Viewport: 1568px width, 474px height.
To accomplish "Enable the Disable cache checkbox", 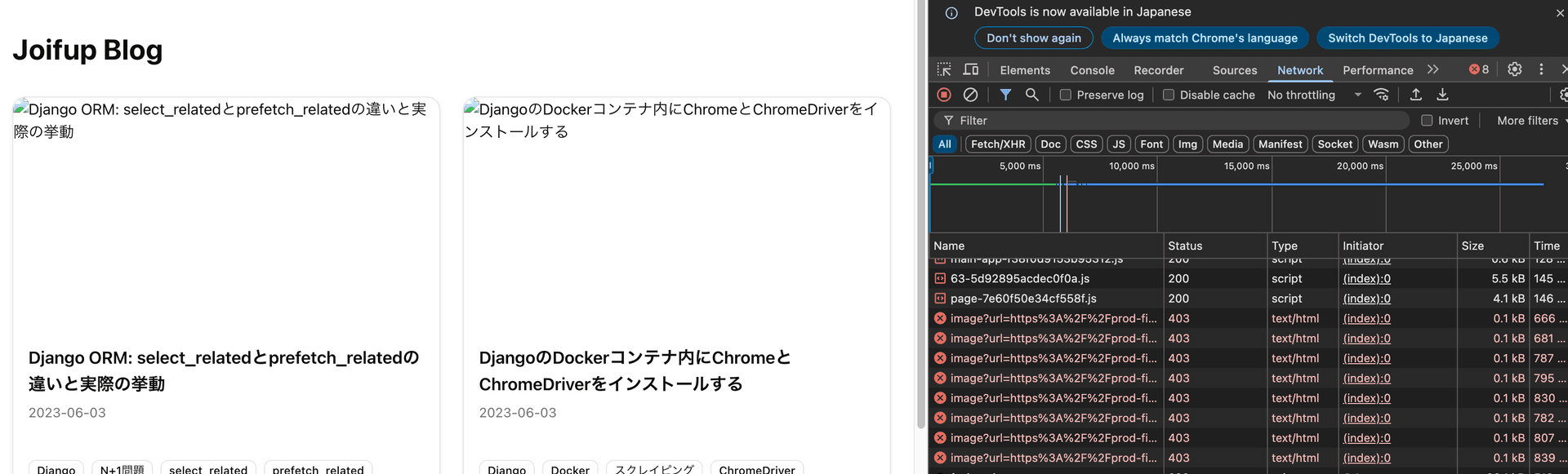I will pyautogui.click(x=1169, y=95).
